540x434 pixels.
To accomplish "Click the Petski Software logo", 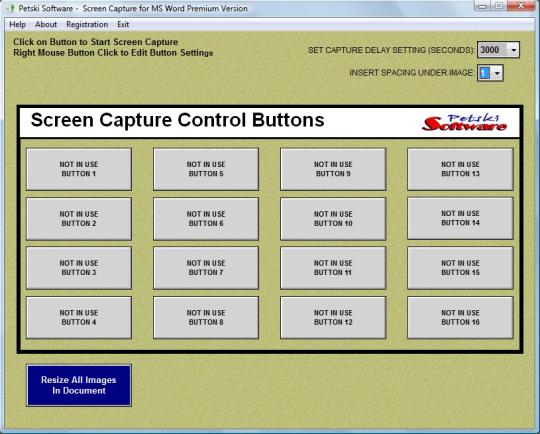I will pyautogui.click(x=464, y=123).
